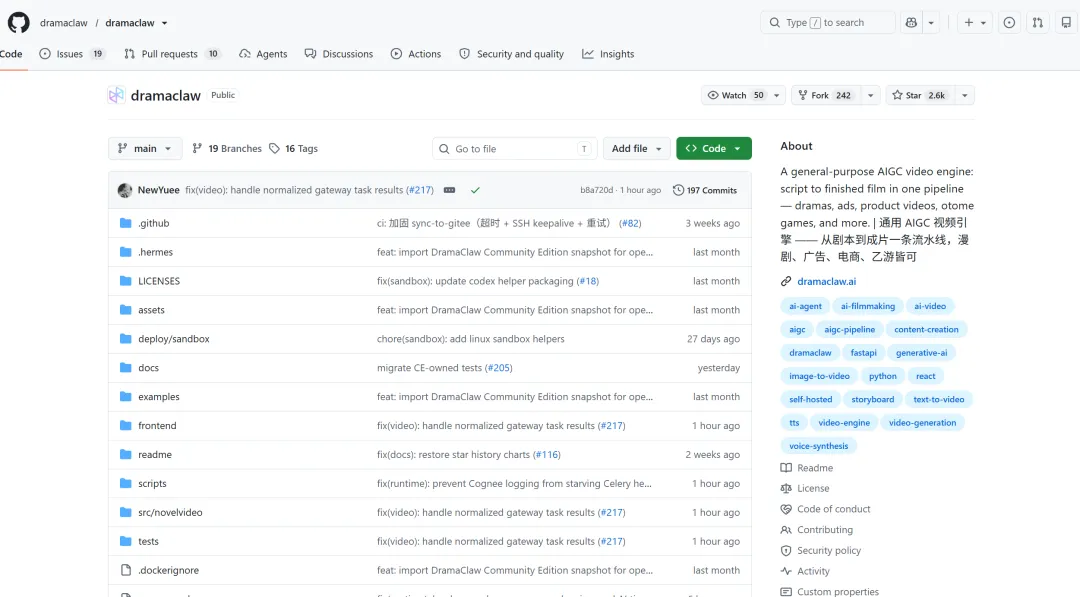This screenshot has width=1080, height=597.
Task: Expand commit message ellipsis button
Action: point(449,190)
